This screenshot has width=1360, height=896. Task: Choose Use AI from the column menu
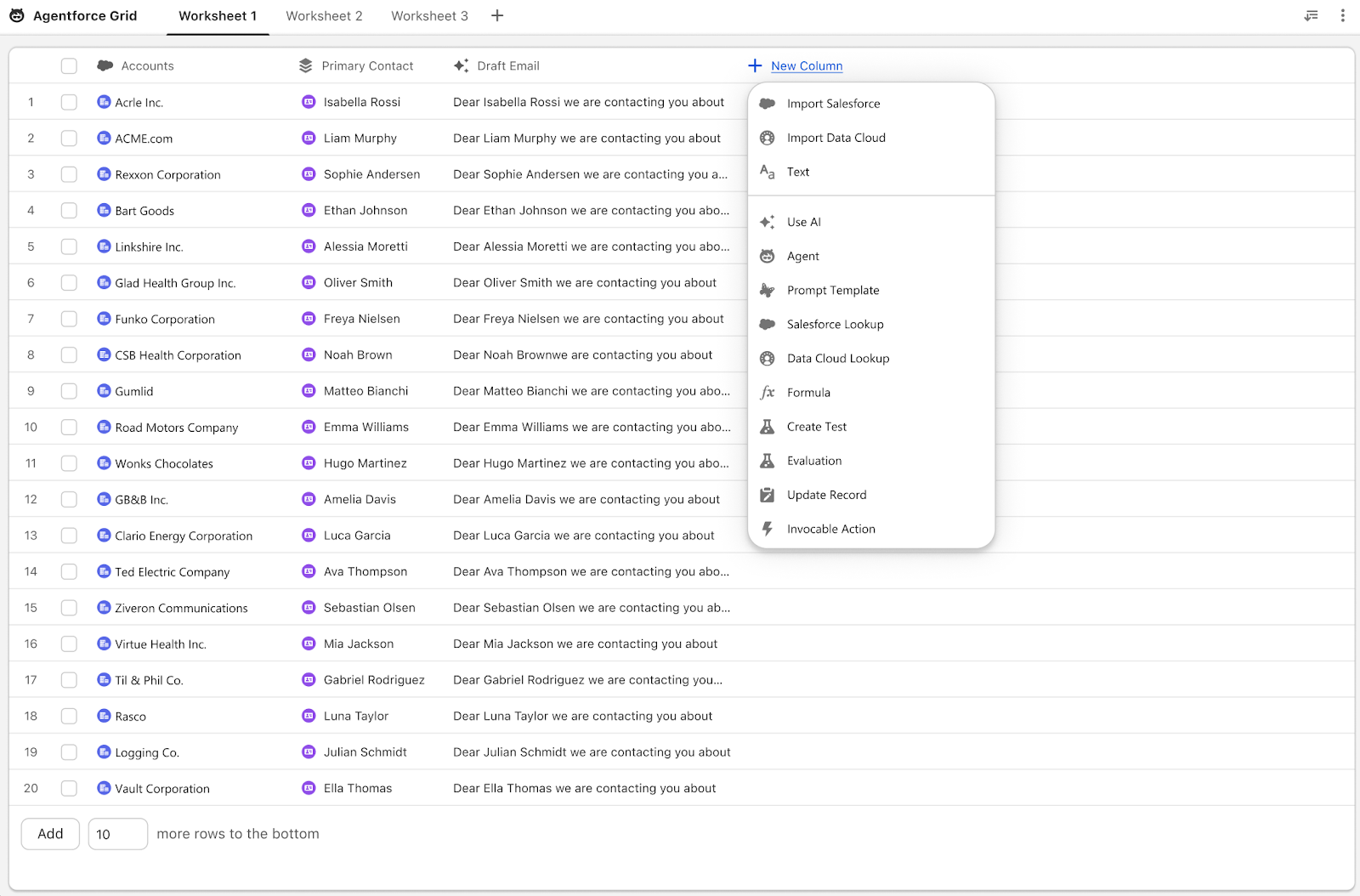tap(803, 222)
